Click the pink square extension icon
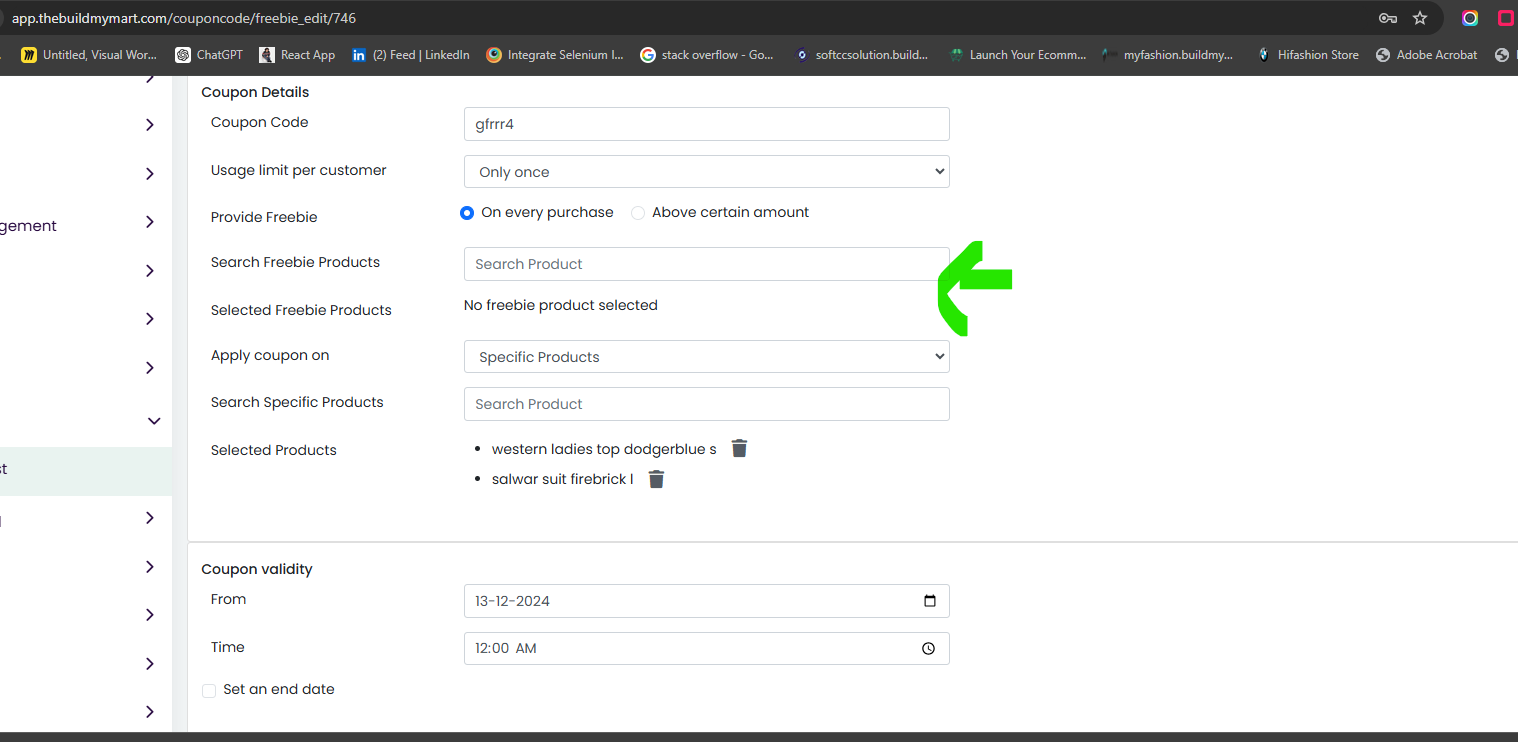This screenshot has height=742, width=1518. click(x=1506, y=18)
